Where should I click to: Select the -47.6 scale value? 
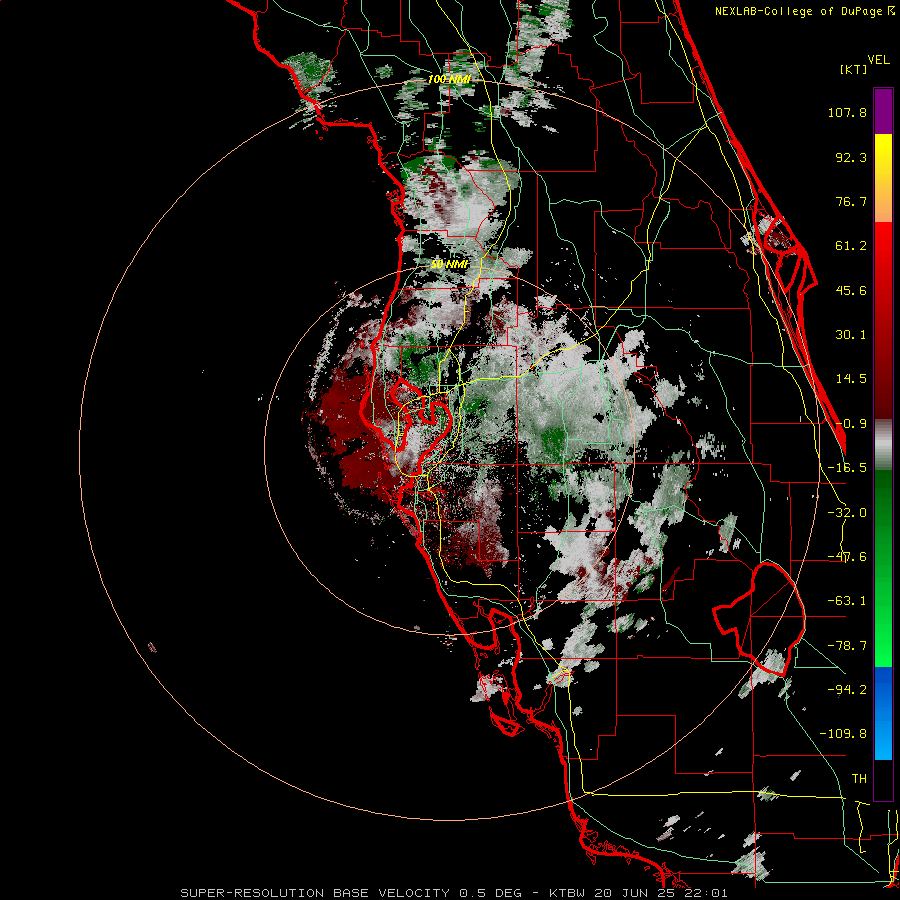click(847, 557)
